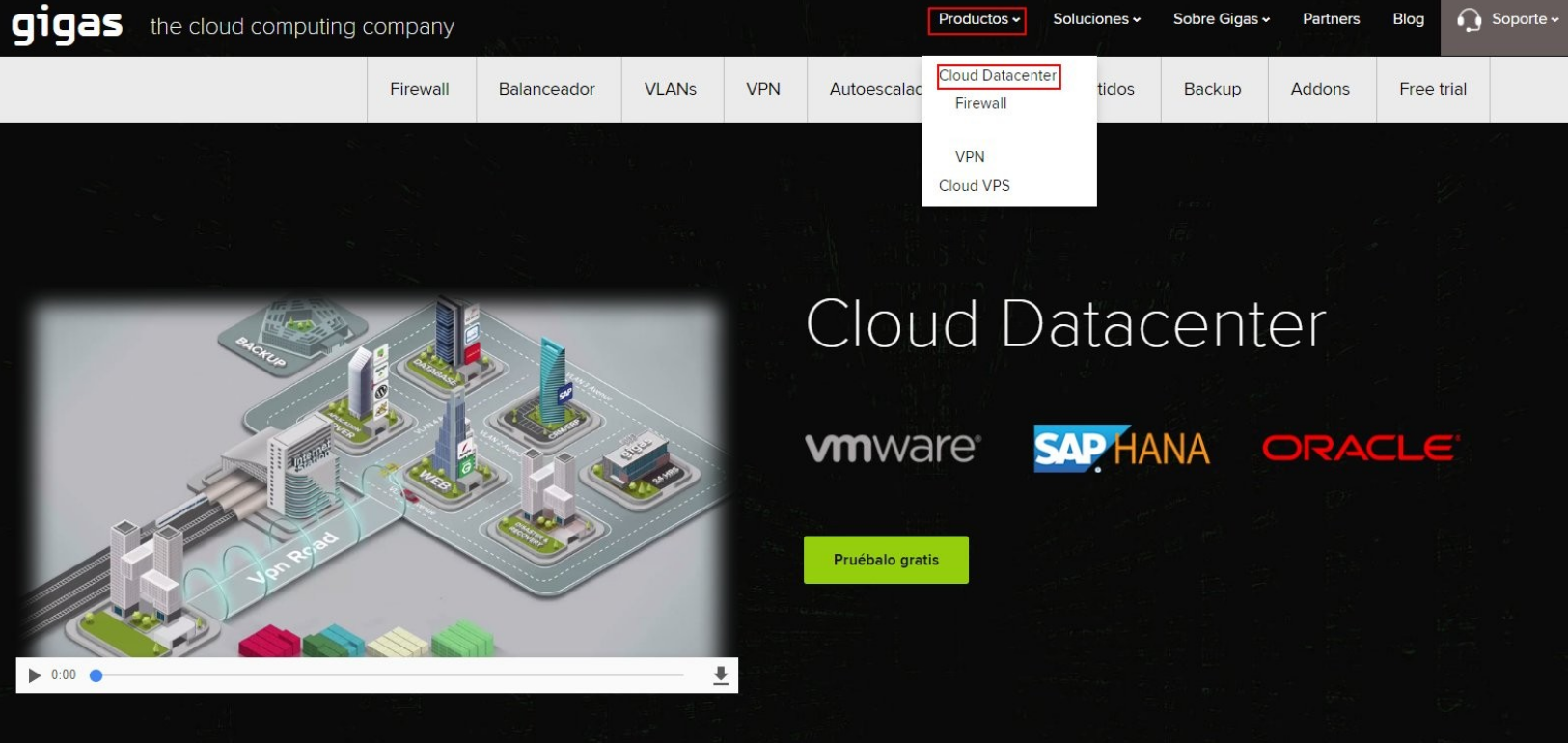Open the Free trial tab

tap(1433, 89)
